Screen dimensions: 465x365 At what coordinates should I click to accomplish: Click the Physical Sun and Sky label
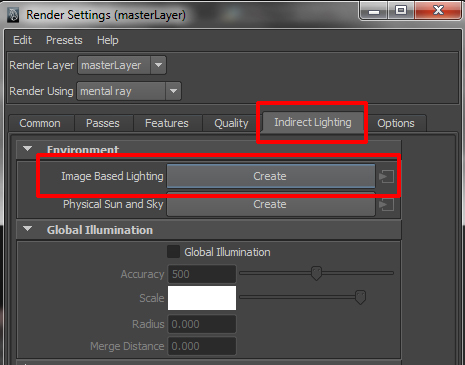coord(113,204)
